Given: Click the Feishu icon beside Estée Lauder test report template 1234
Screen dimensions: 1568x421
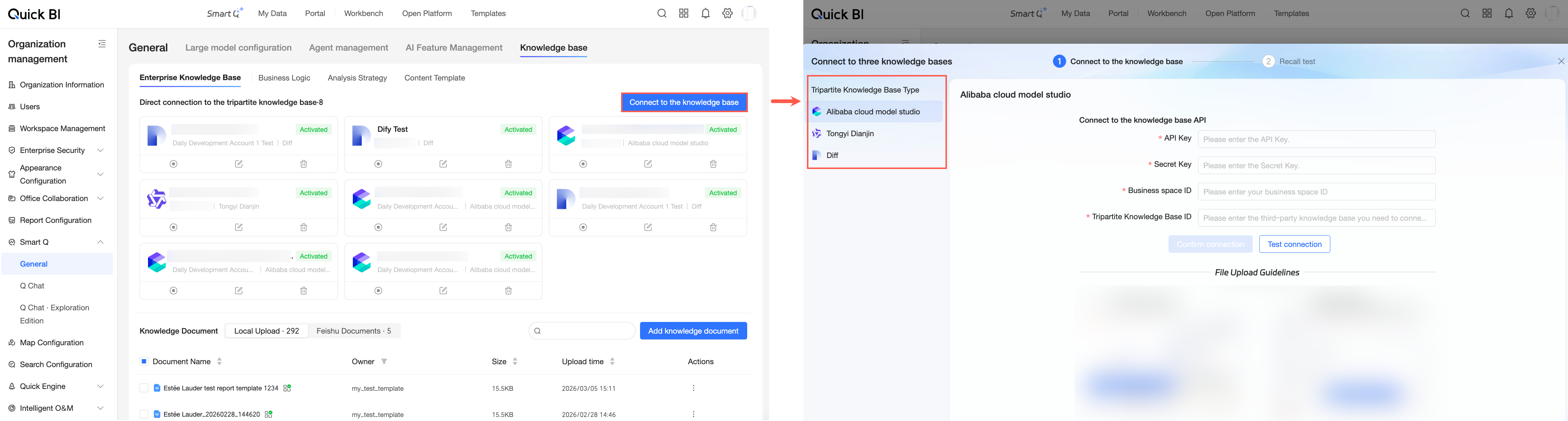Looking at the screenshot, I should coord(287,388).
